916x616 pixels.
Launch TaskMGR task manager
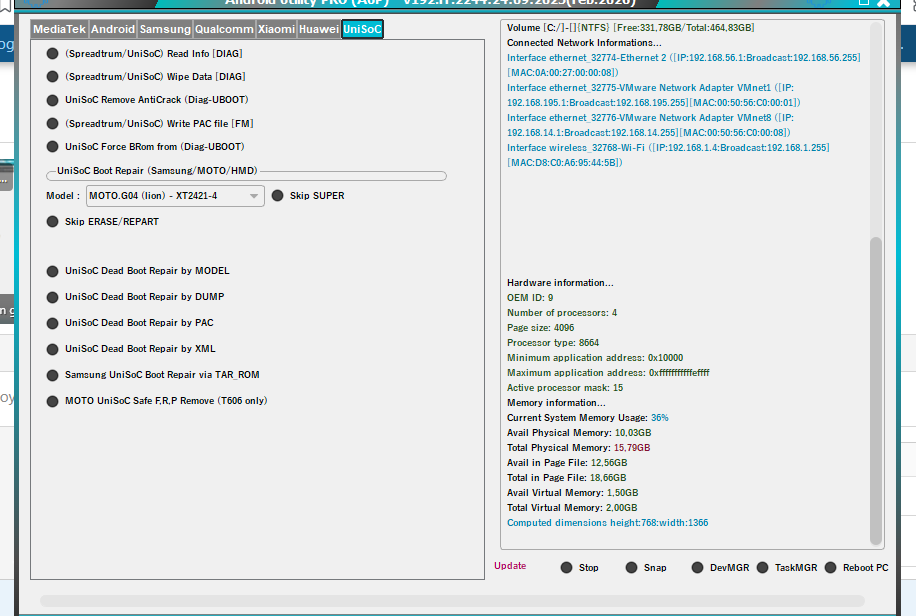tap(786, 567)
